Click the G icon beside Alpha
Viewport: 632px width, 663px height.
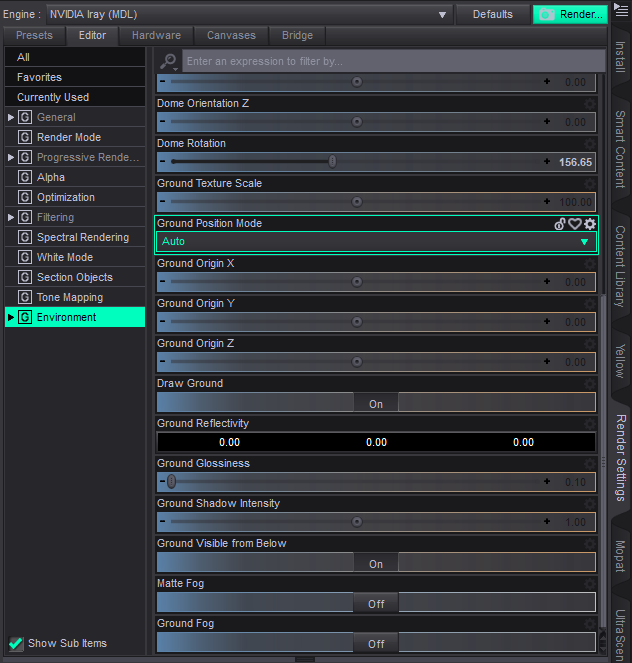pyautogui.click(x=25, y=177)
